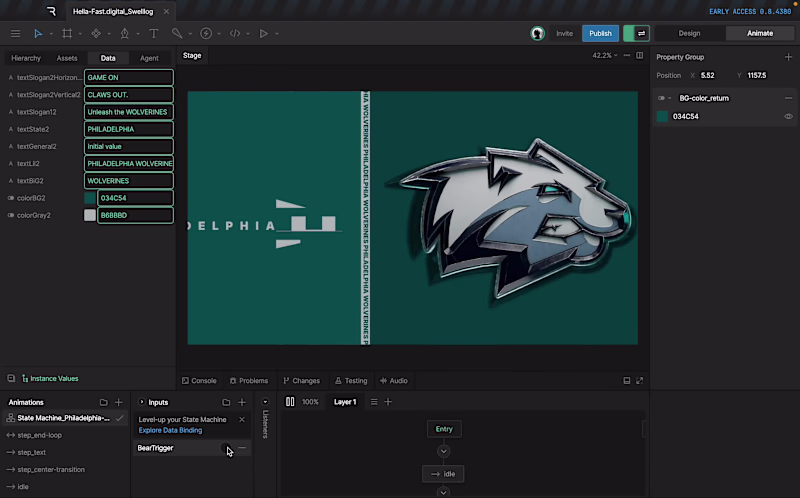Open the Changes tab
The height and width of the screenshot is (498, 800).
click(302, 381)
